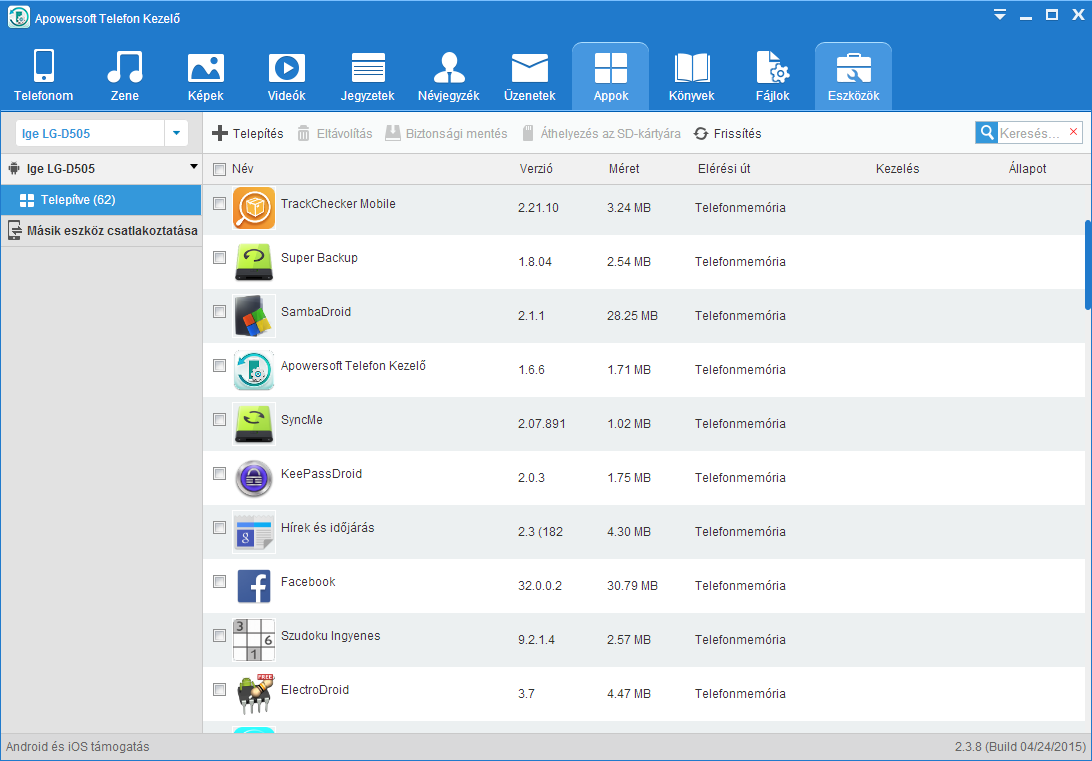Sort by the Név column header
This screenshot has width=1092, height=761.
(242, 168)
